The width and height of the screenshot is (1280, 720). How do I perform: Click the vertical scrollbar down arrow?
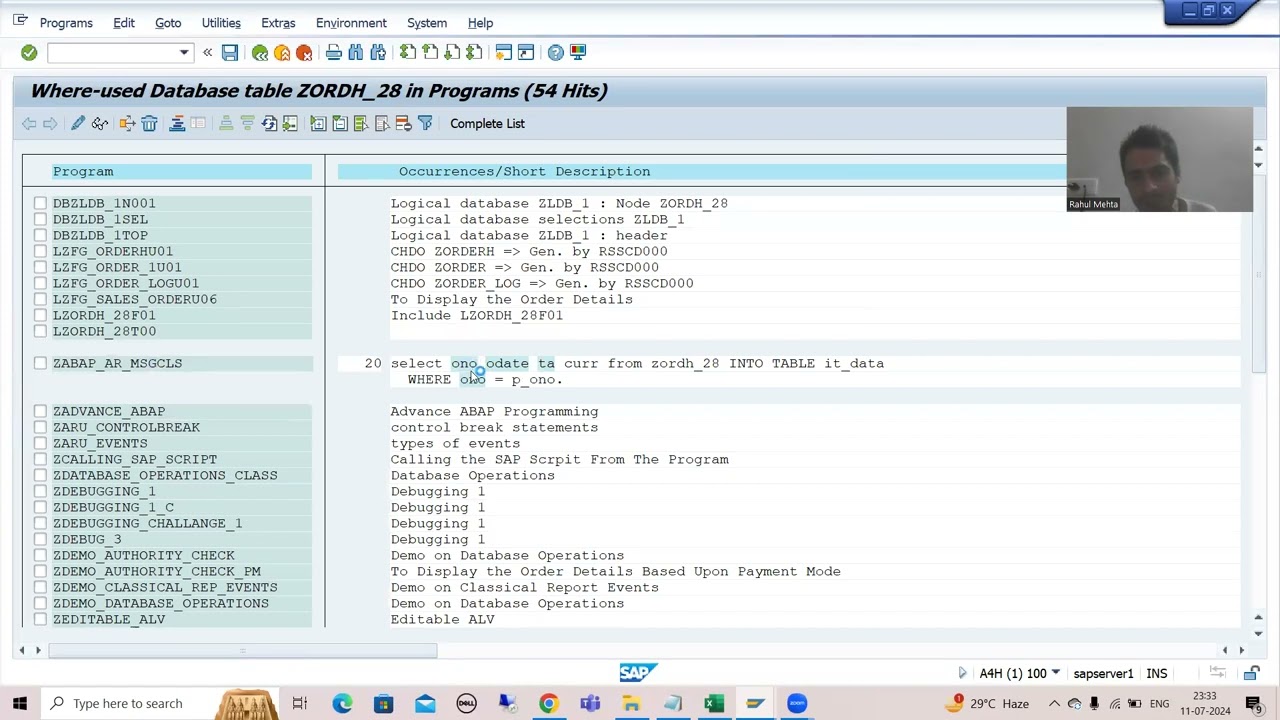(x=1258, y=633)
